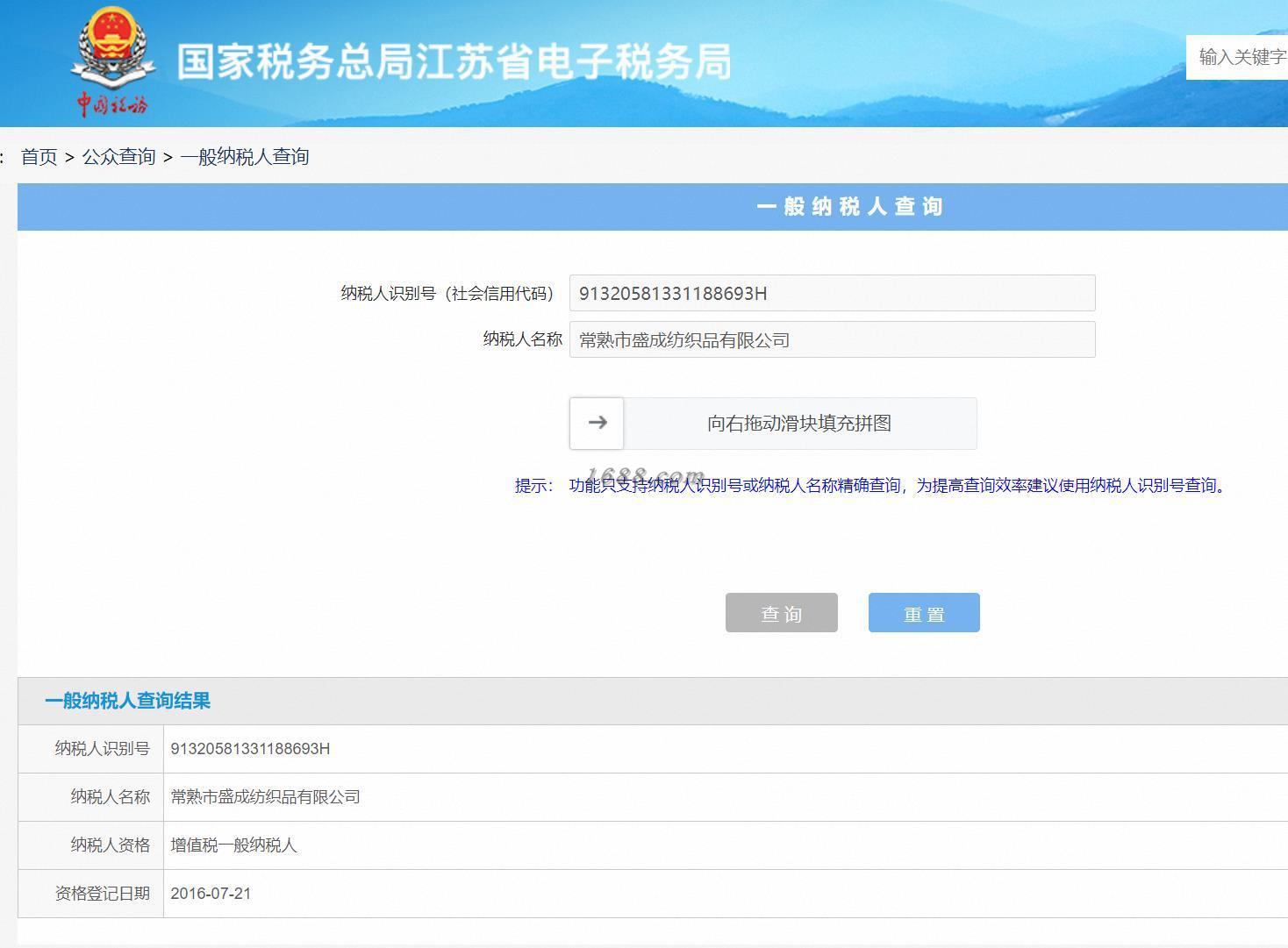Click the slider track text 向右拖动滑块填充拼图
The image size is (1288, 948).
[x=799, y=424]
